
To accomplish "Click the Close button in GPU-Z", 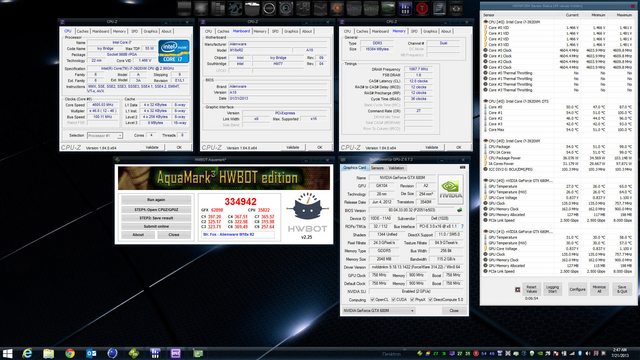I will 454,311.
